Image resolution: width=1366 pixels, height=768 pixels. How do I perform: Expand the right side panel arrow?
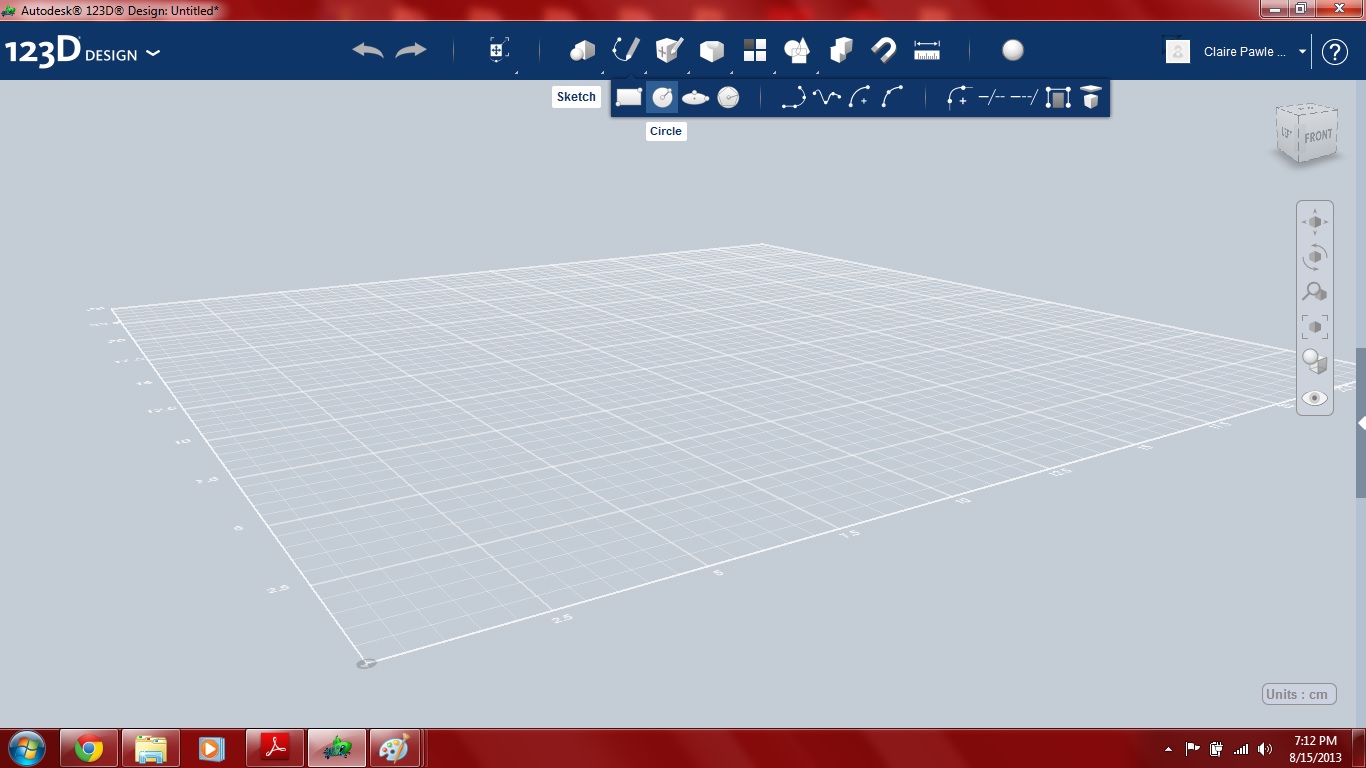(x=1362, y=423)
